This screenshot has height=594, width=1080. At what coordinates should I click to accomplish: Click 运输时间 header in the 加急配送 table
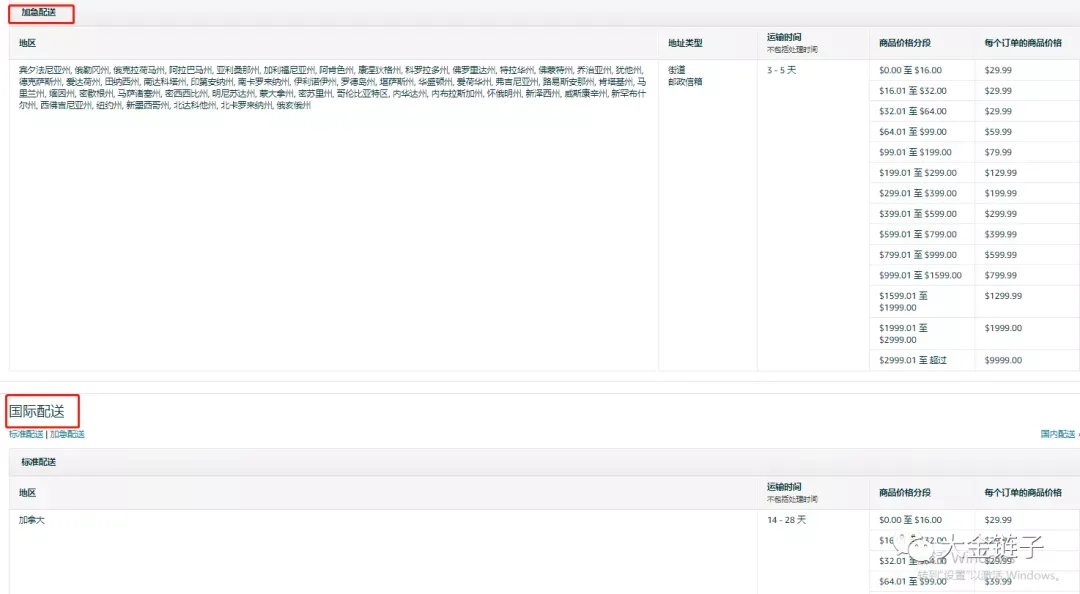[784, 37]
